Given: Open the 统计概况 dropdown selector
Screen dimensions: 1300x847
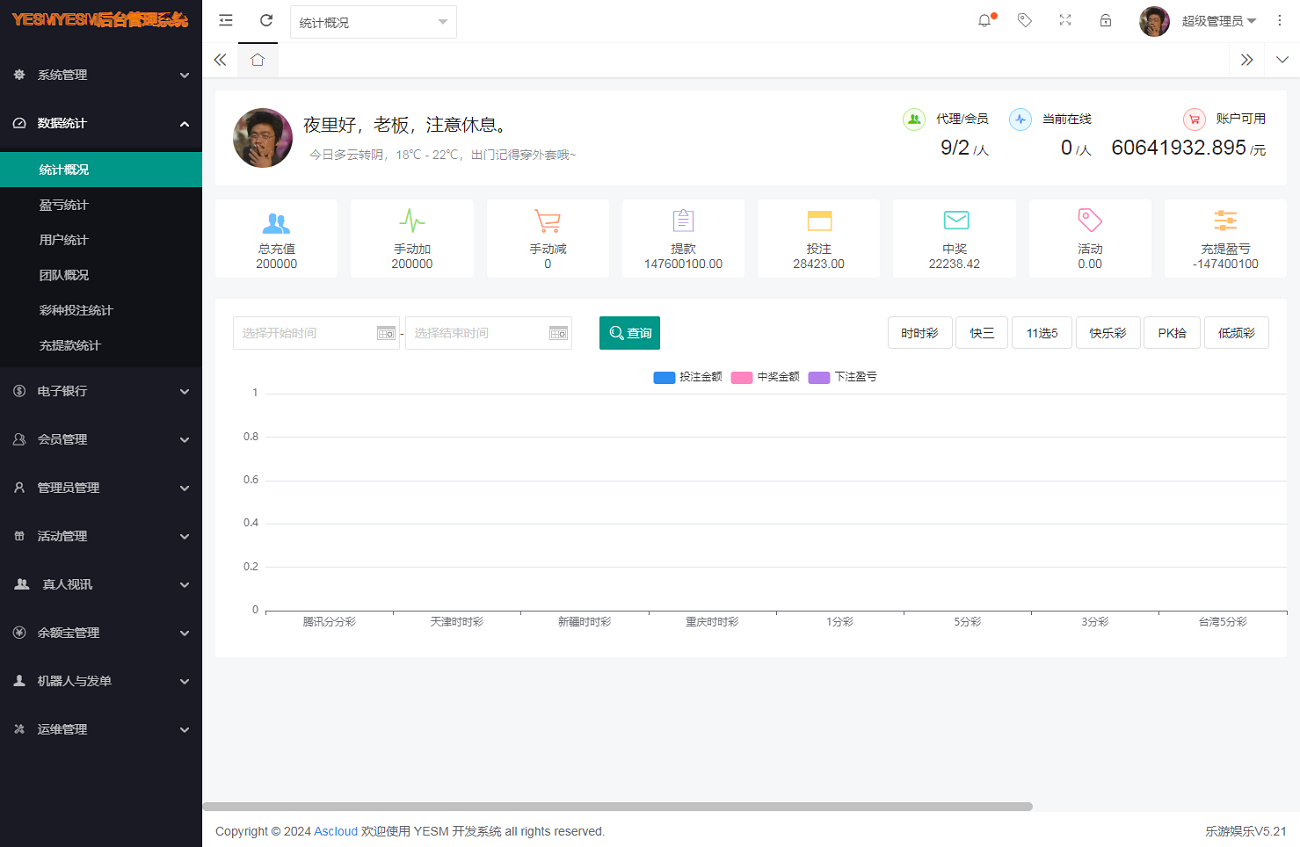Looking at the screenshot, I should coord(373,22).
